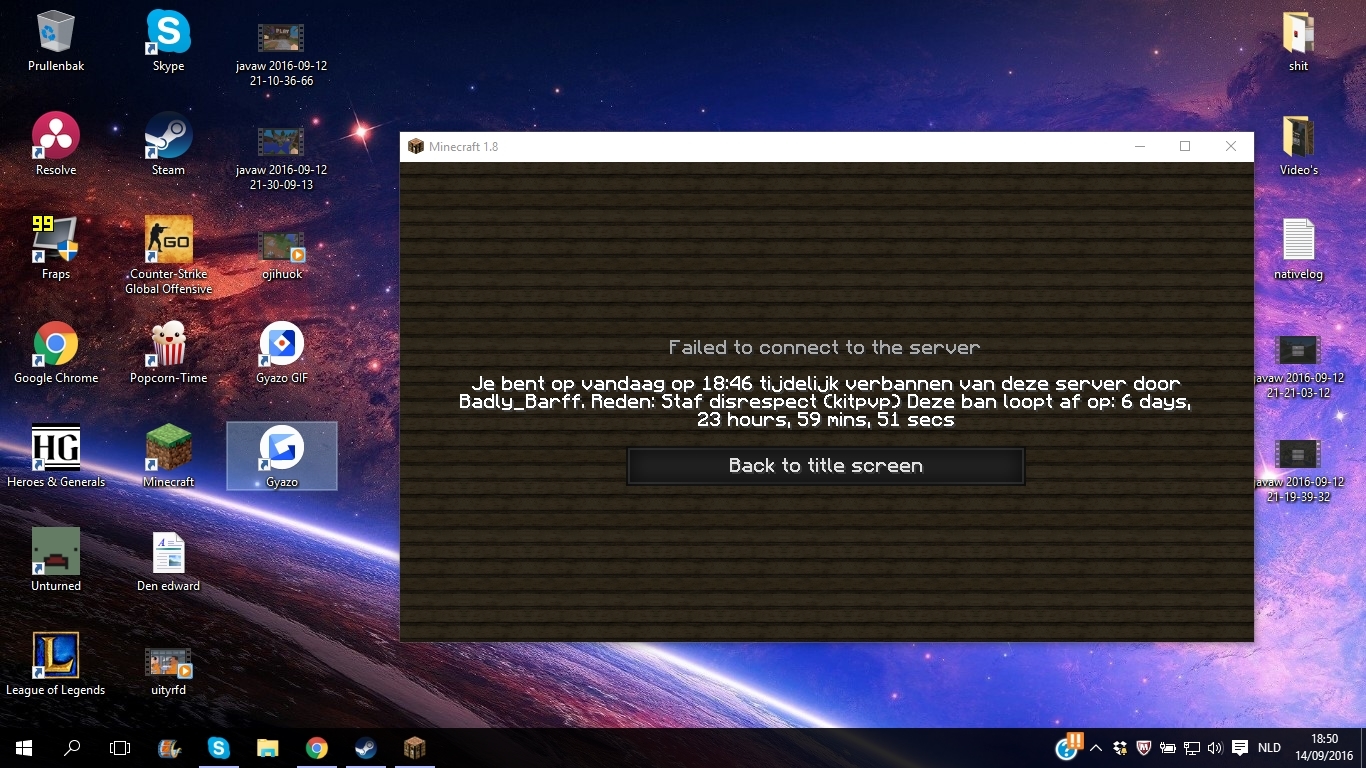Viewport: 1366px width, 768px height.
Task: Select the Google Chrome desktop shortcut
Action: pyautogui.click(x=56, y=353)
